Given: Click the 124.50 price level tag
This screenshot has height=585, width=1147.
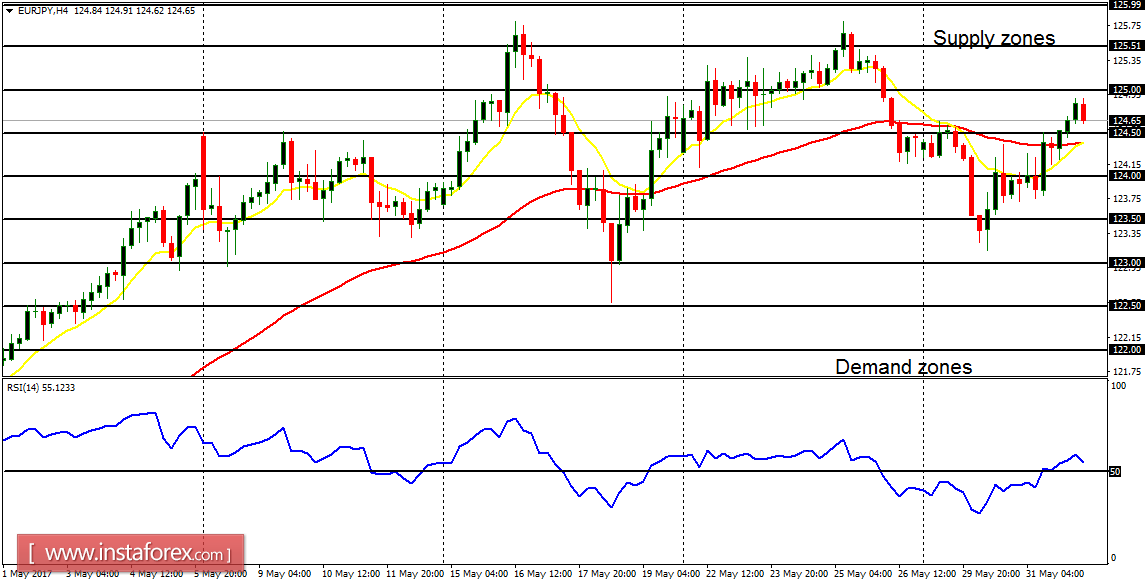Looking at the screenshot, I should (x=1125, y=131).
